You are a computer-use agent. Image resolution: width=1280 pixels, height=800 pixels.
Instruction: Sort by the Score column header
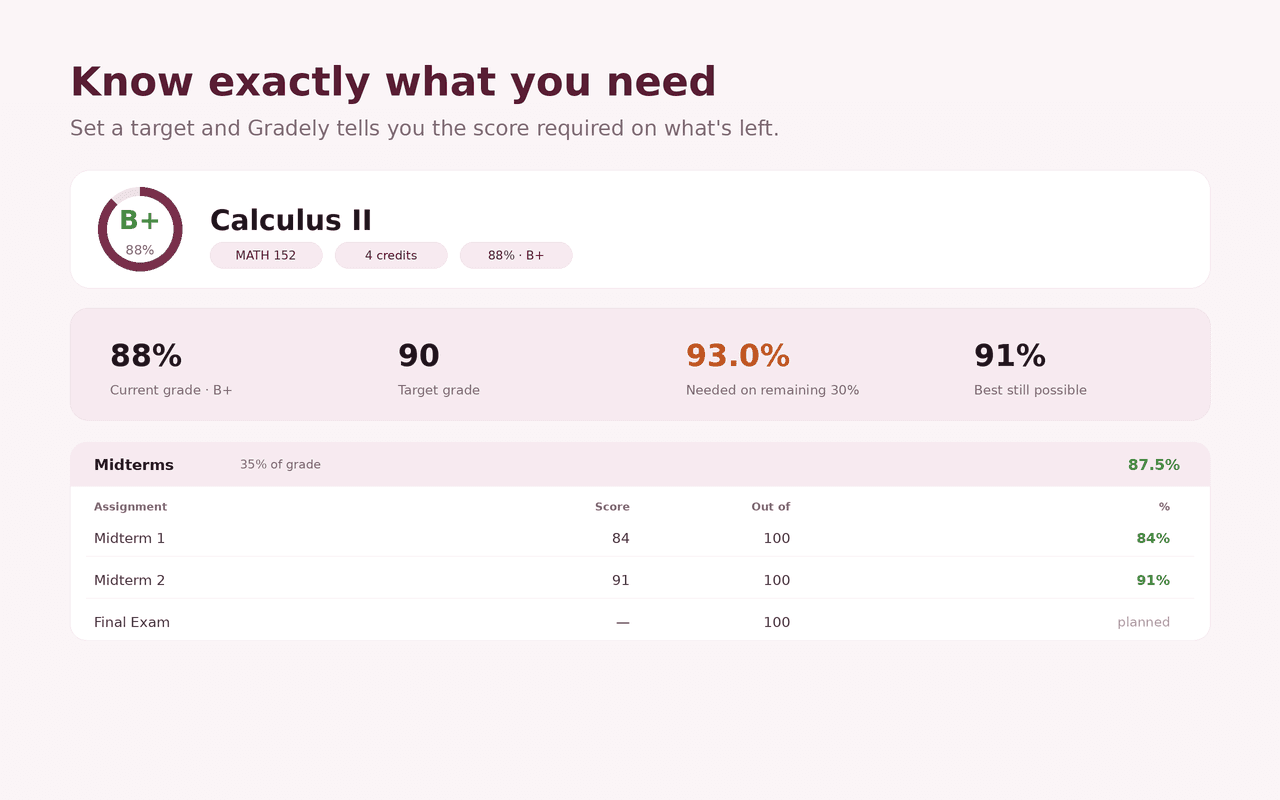pyautogui.click(x=612, y=507)
